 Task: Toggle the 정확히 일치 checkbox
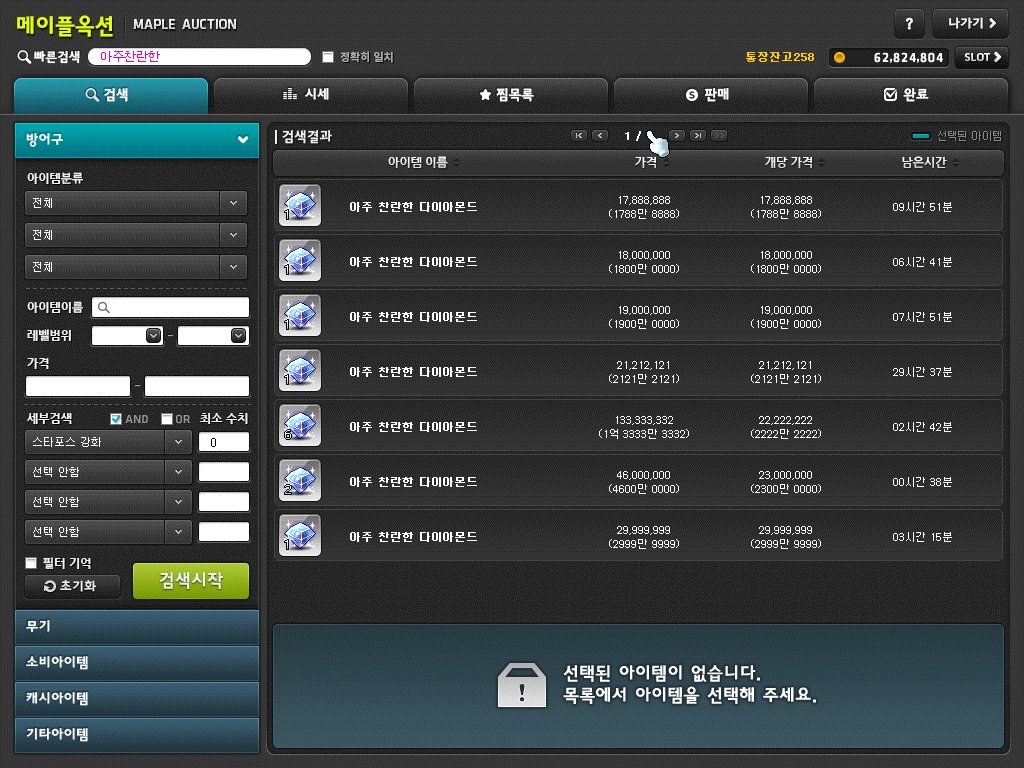click(x=328, y=57)
